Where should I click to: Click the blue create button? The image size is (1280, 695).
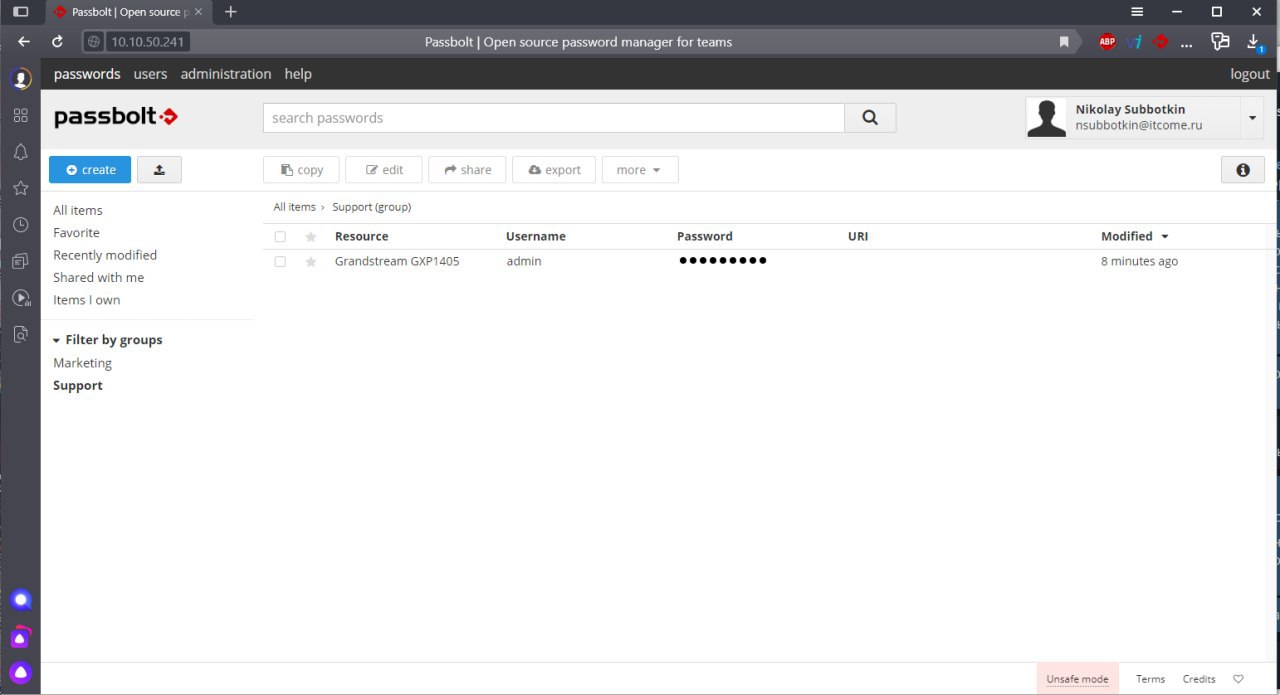point(90,170)
